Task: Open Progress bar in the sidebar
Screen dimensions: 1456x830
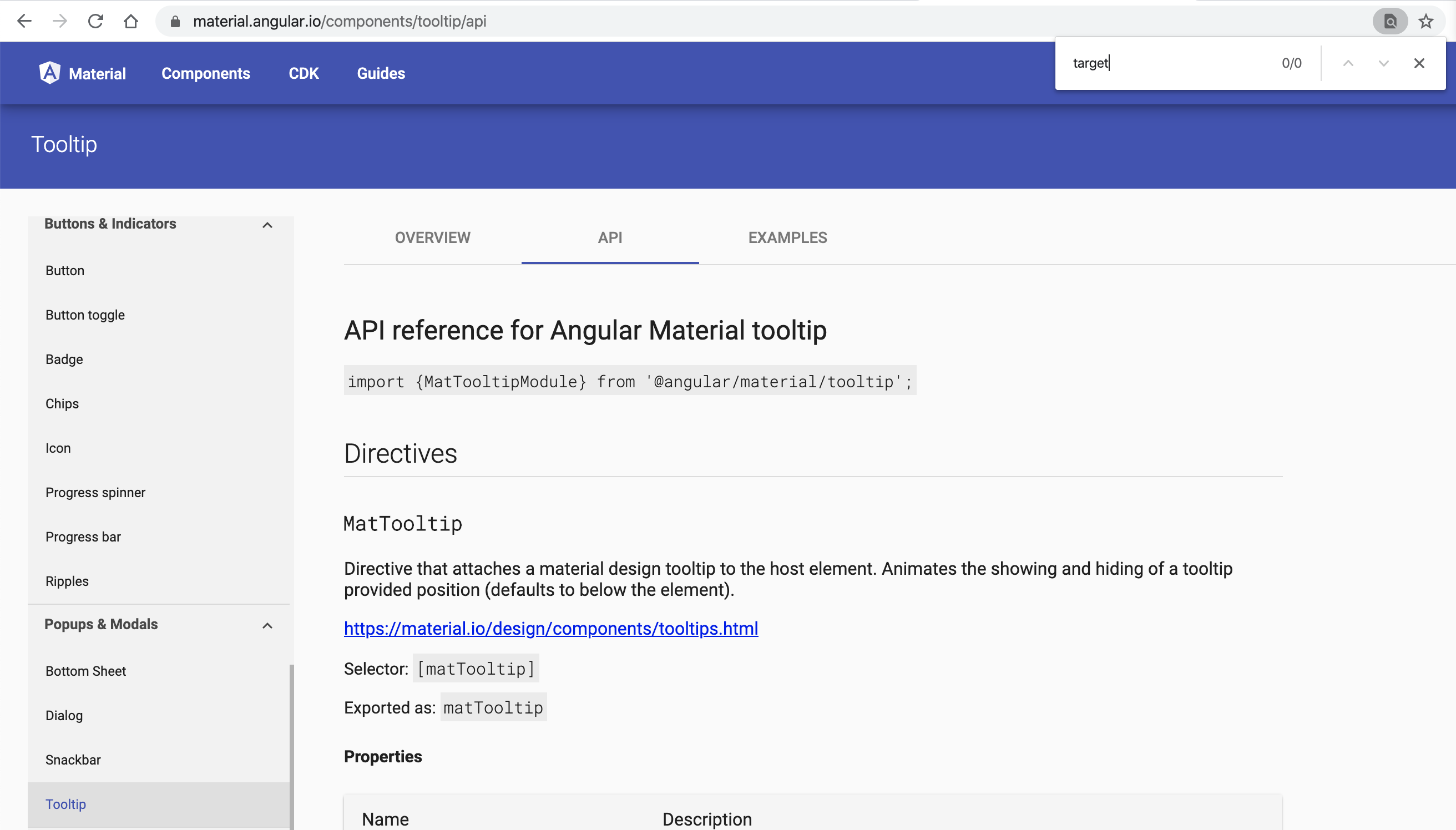Action: pyautogui.click(x=159, y=537)
